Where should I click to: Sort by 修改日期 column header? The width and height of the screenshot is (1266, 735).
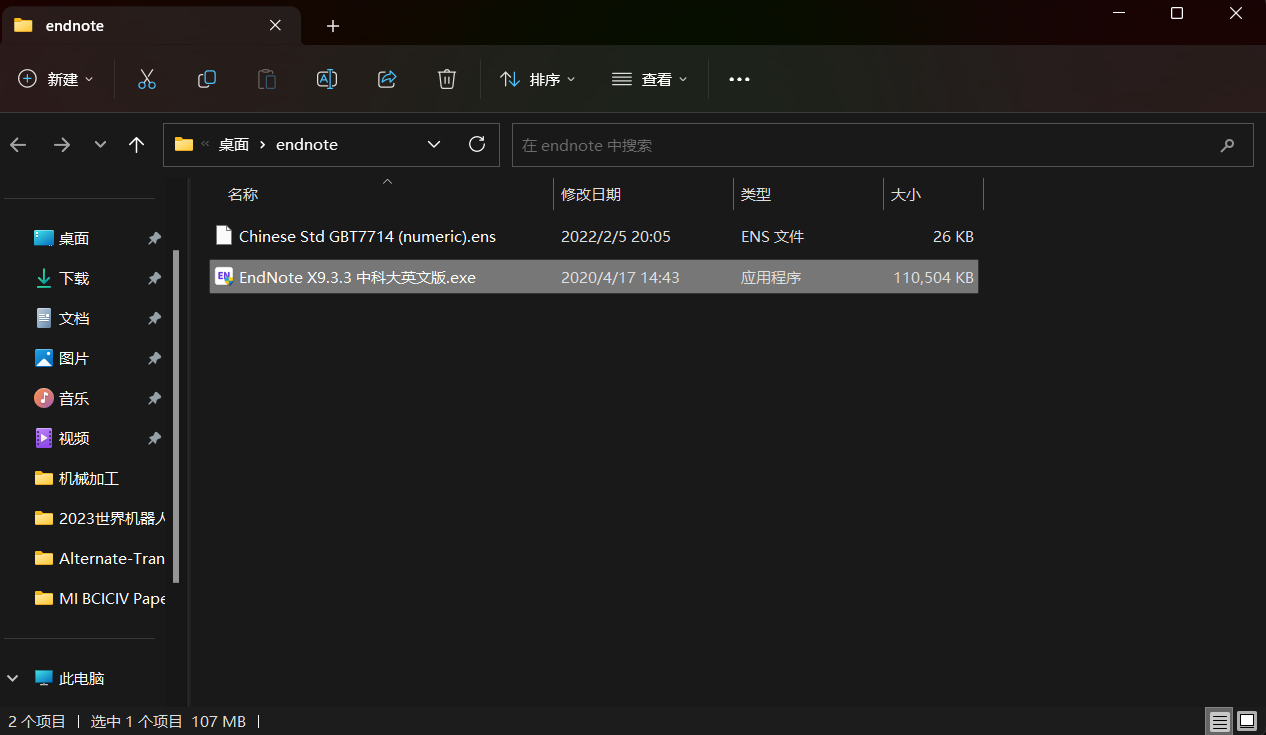(x=591, y=195)
